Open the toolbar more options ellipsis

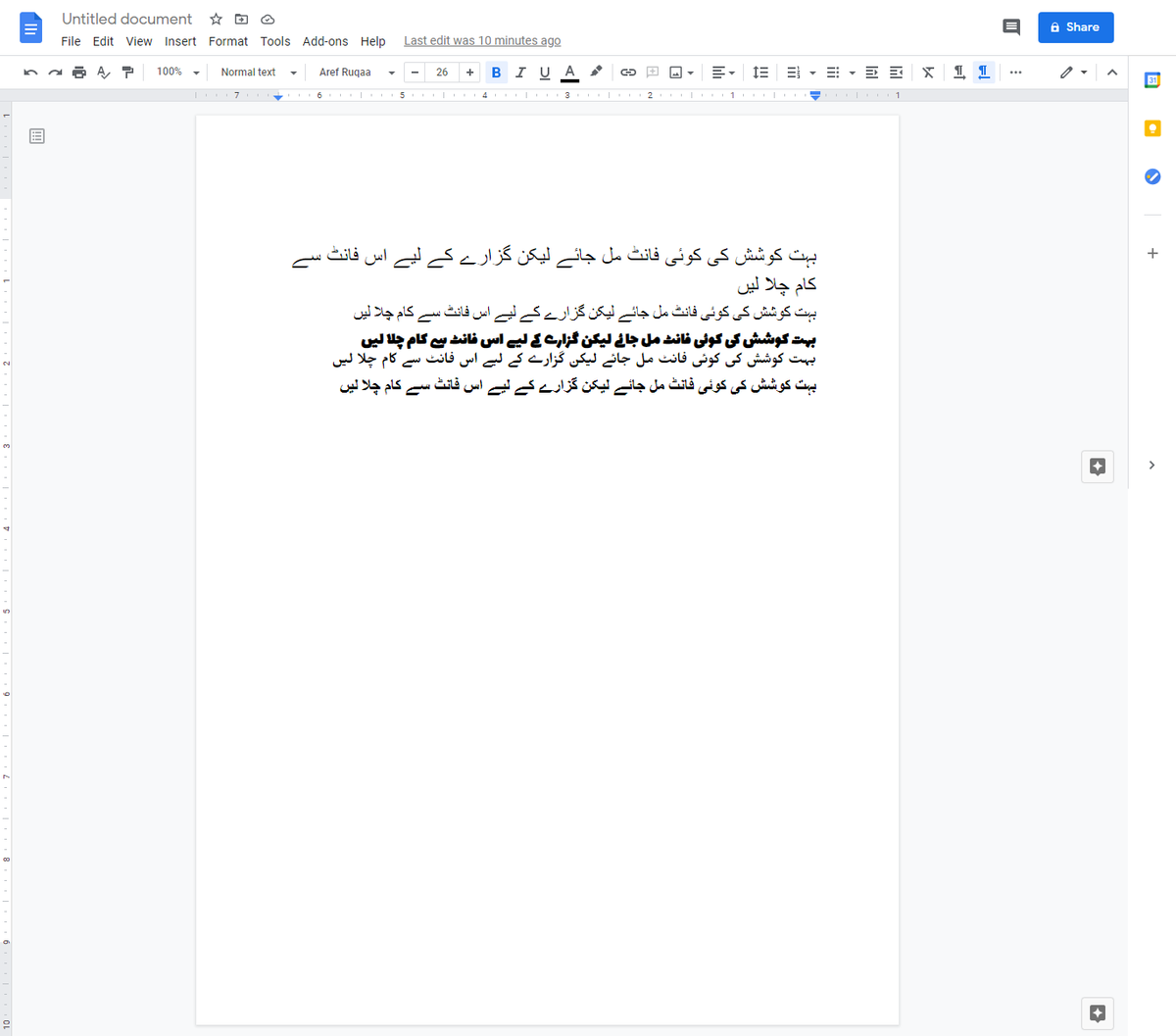1015,73
